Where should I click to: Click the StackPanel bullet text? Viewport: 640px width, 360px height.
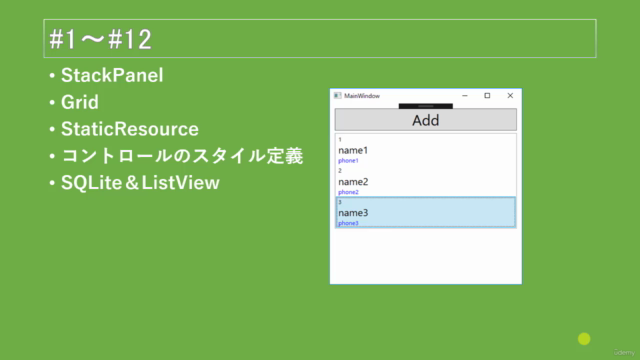[112, 75]
